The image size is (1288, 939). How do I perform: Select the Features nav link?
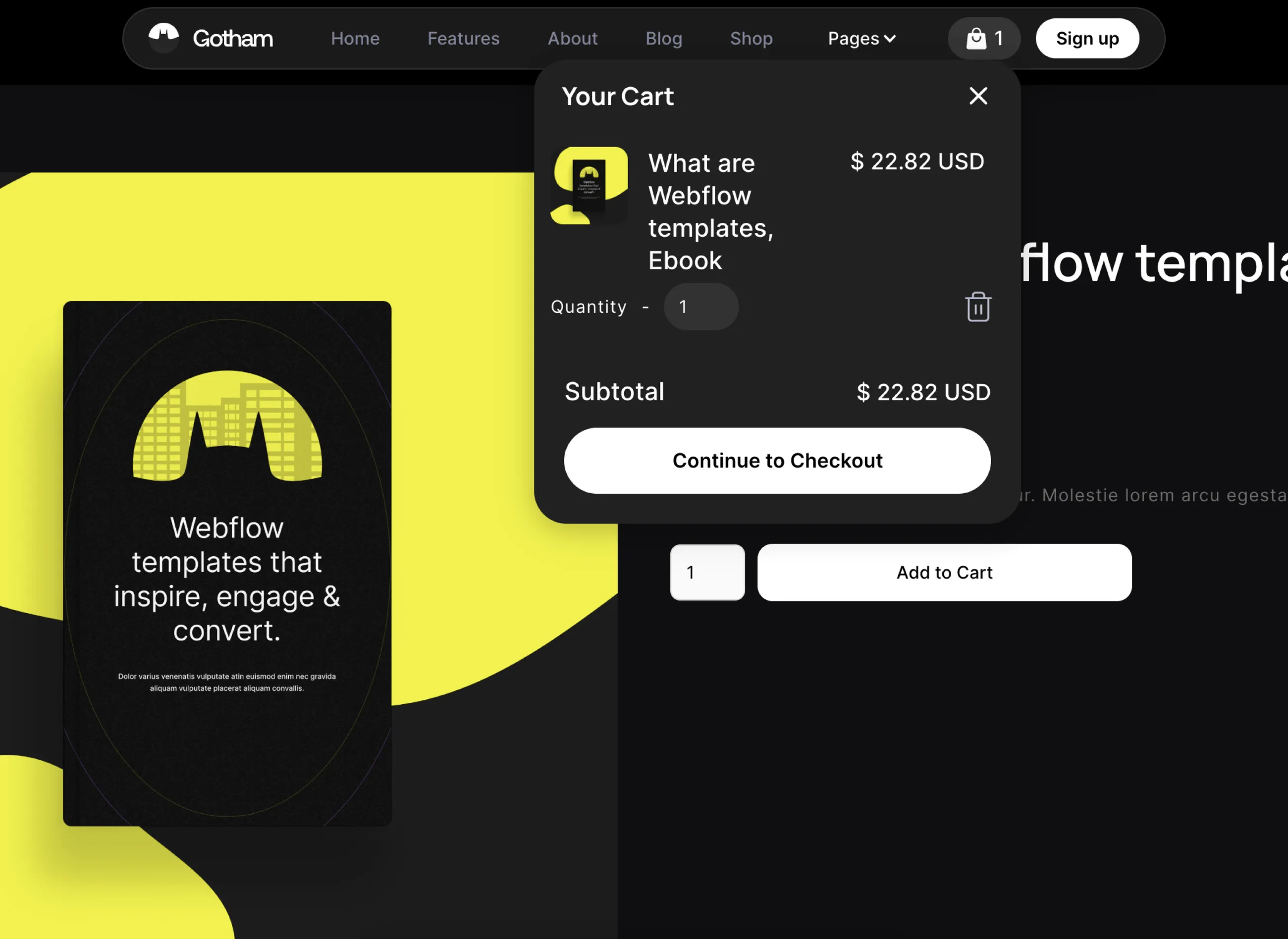pyautogui.click(x=463, y=38)
